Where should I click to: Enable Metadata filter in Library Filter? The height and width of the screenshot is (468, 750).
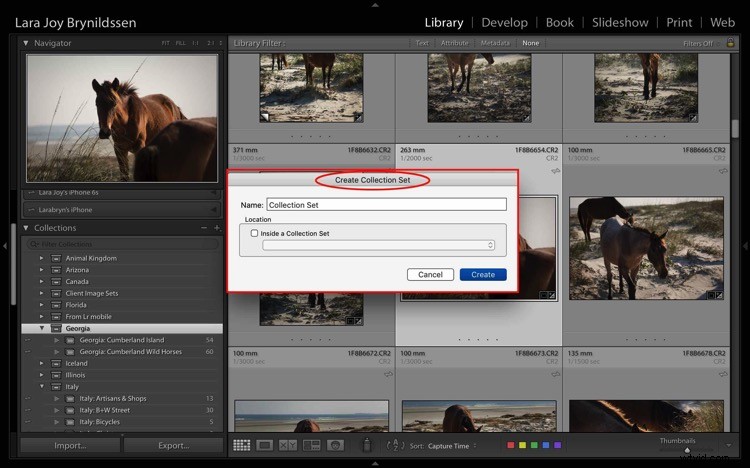point(495,43)
